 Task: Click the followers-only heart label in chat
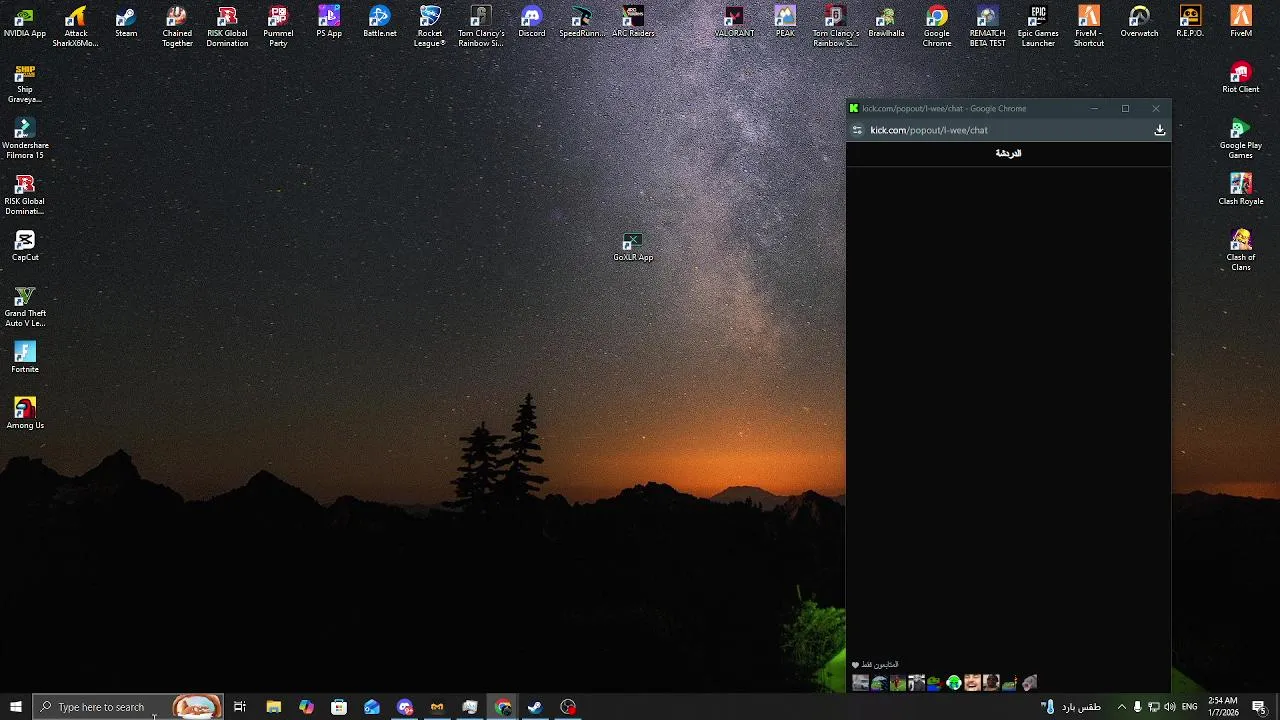point(875,664)
